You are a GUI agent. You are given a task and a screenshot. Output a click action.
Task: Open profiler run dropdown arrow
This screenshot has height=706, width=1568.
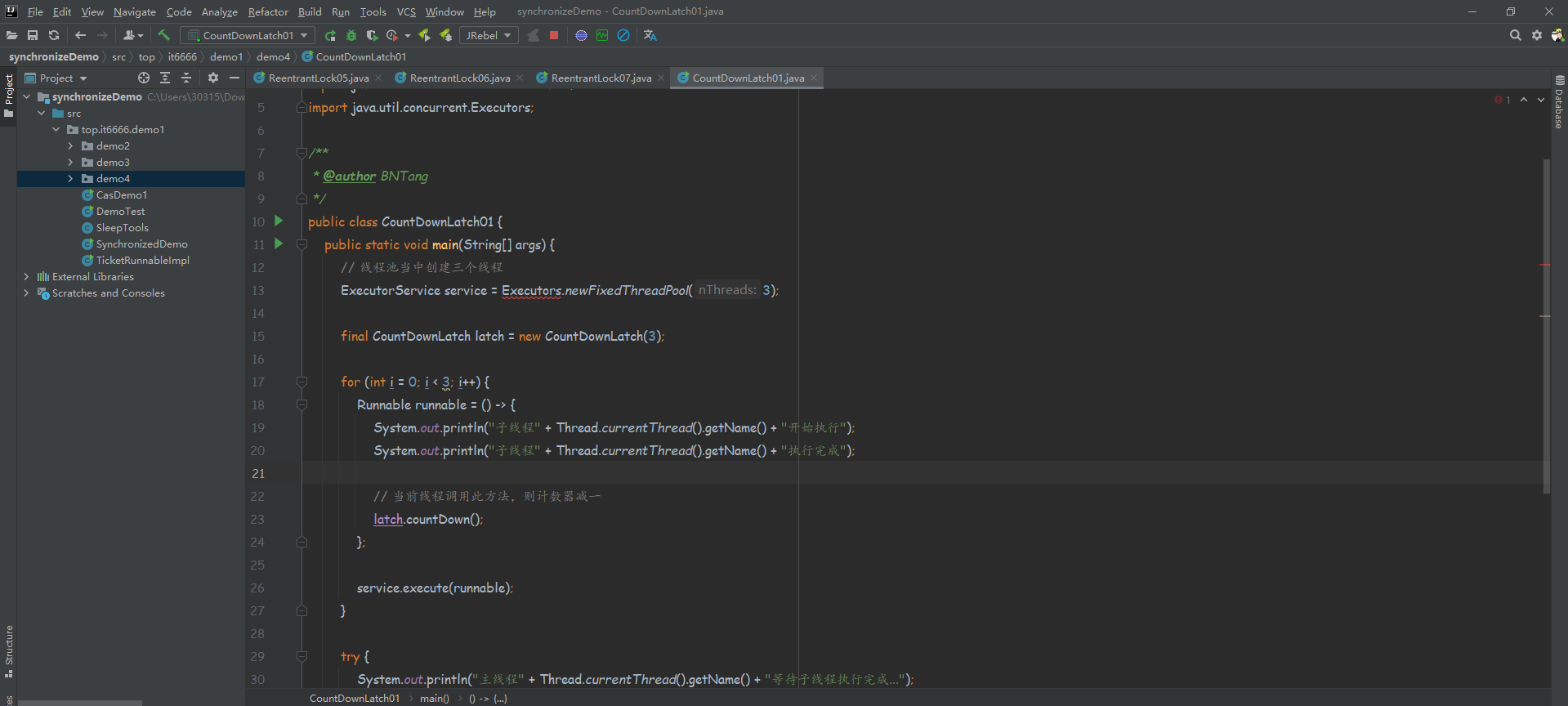coord(408,35)
